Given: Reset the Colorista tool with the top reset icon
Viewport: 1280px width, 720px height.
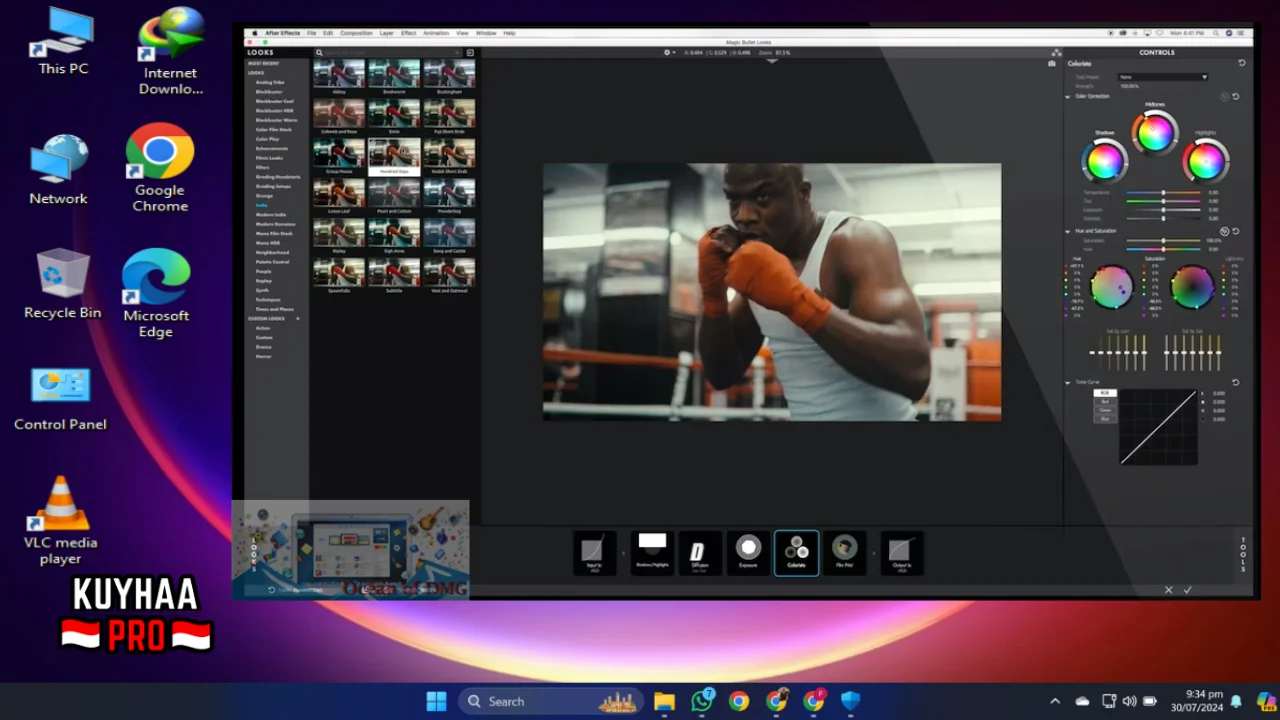Looking at the screenshot, I should (1242, 63).
